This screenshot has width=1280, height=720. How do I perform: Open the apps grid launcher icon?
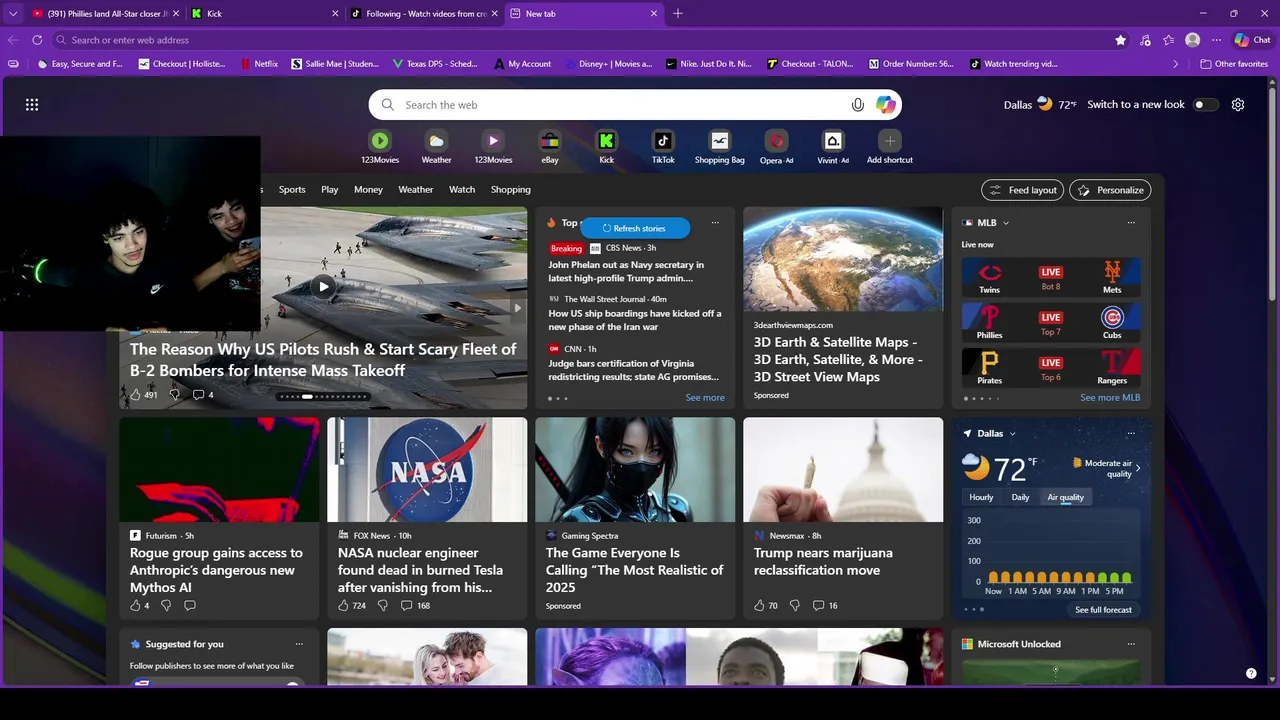click(x=32, y=105)
